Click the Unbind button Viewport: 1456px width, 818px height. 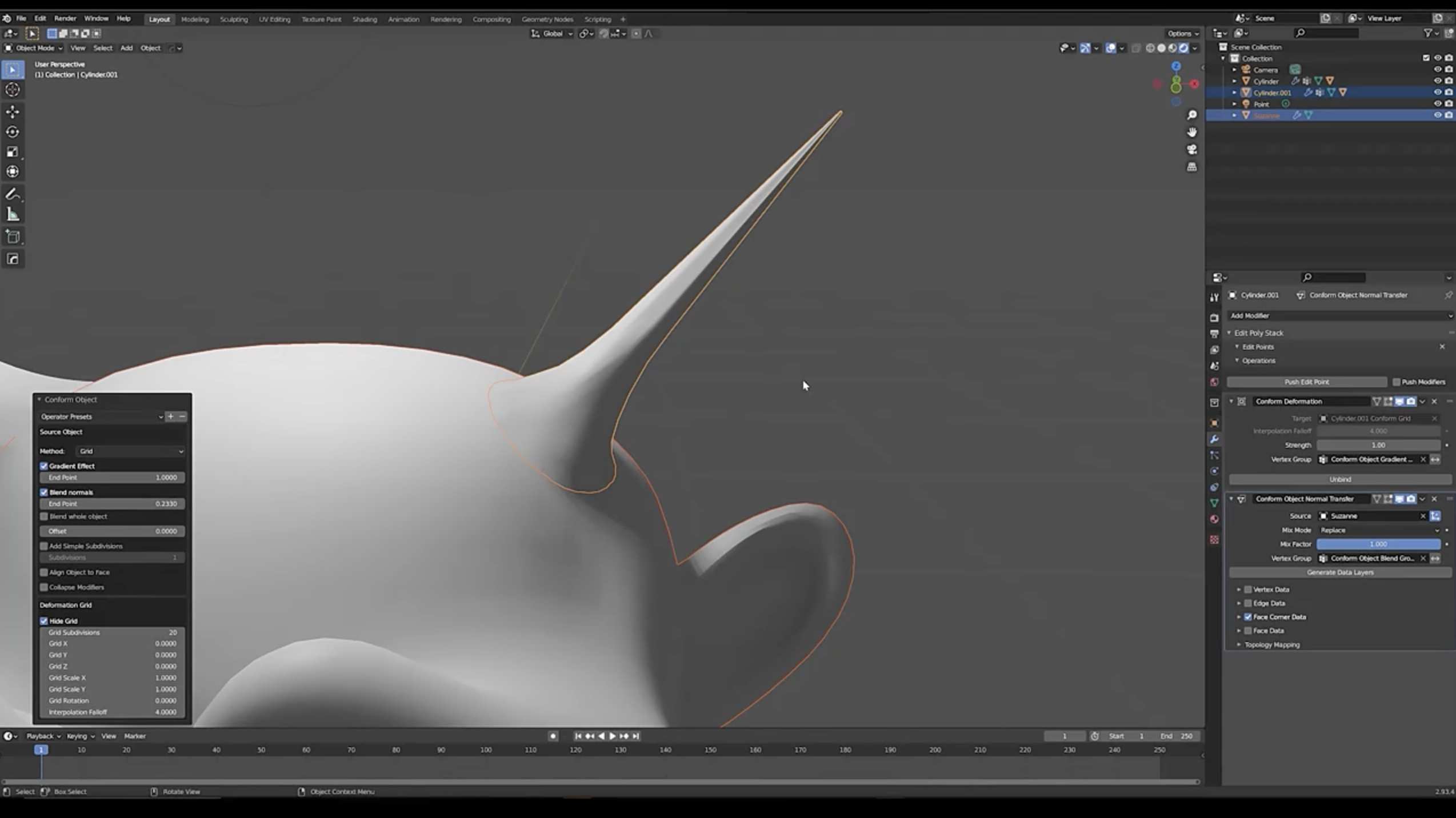click(1339, 479)
